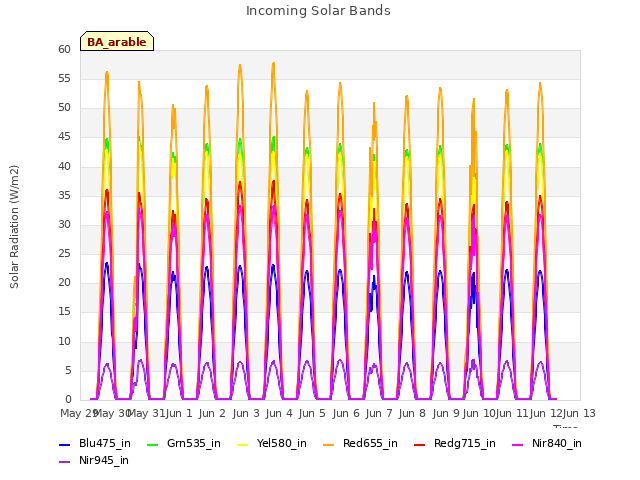Click the 45 y-axis tick label
The image size is (640, 480).
coord(64,137)
